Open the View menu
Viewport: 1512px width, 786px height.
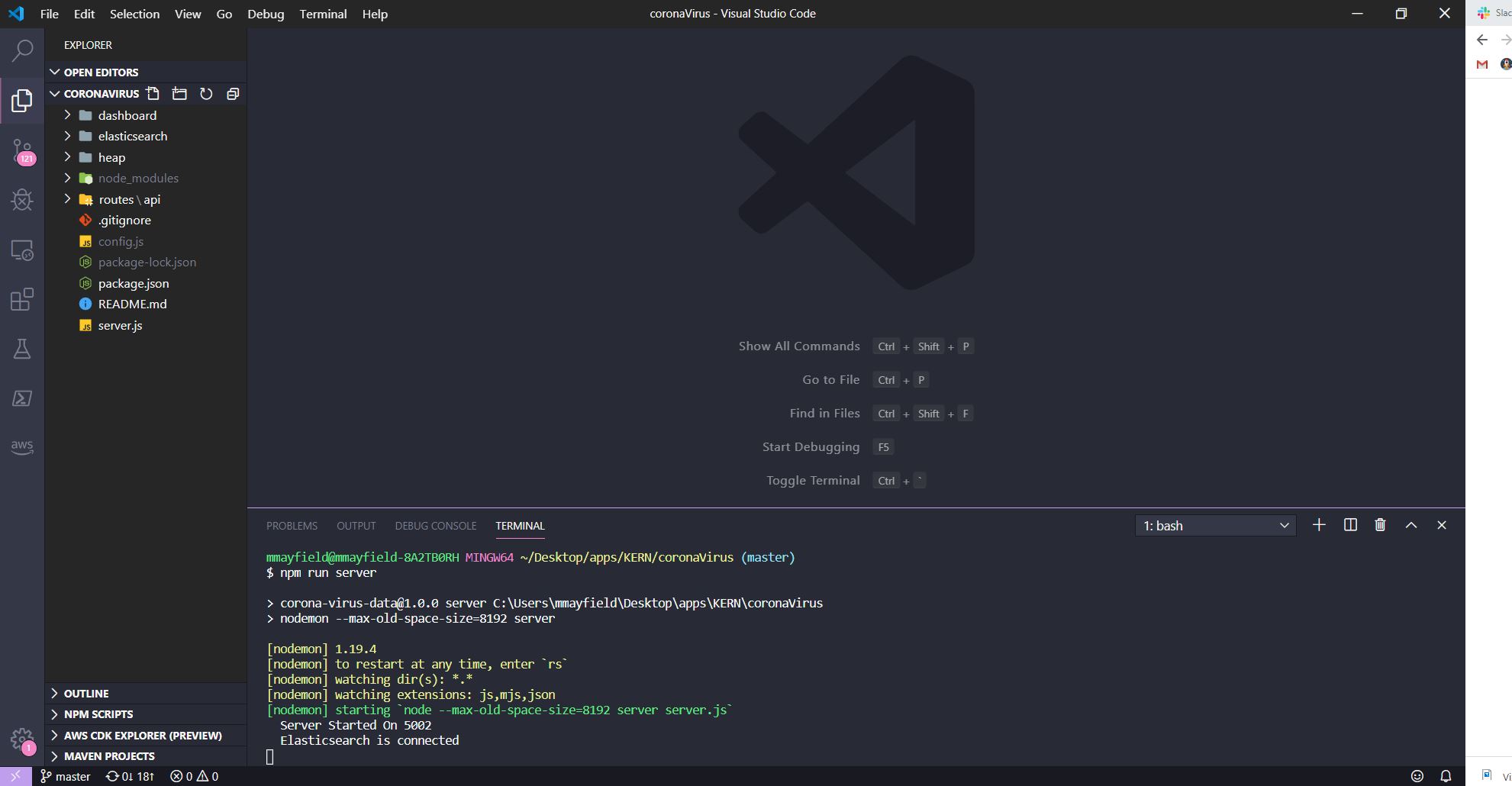click(x=188, y=14)
